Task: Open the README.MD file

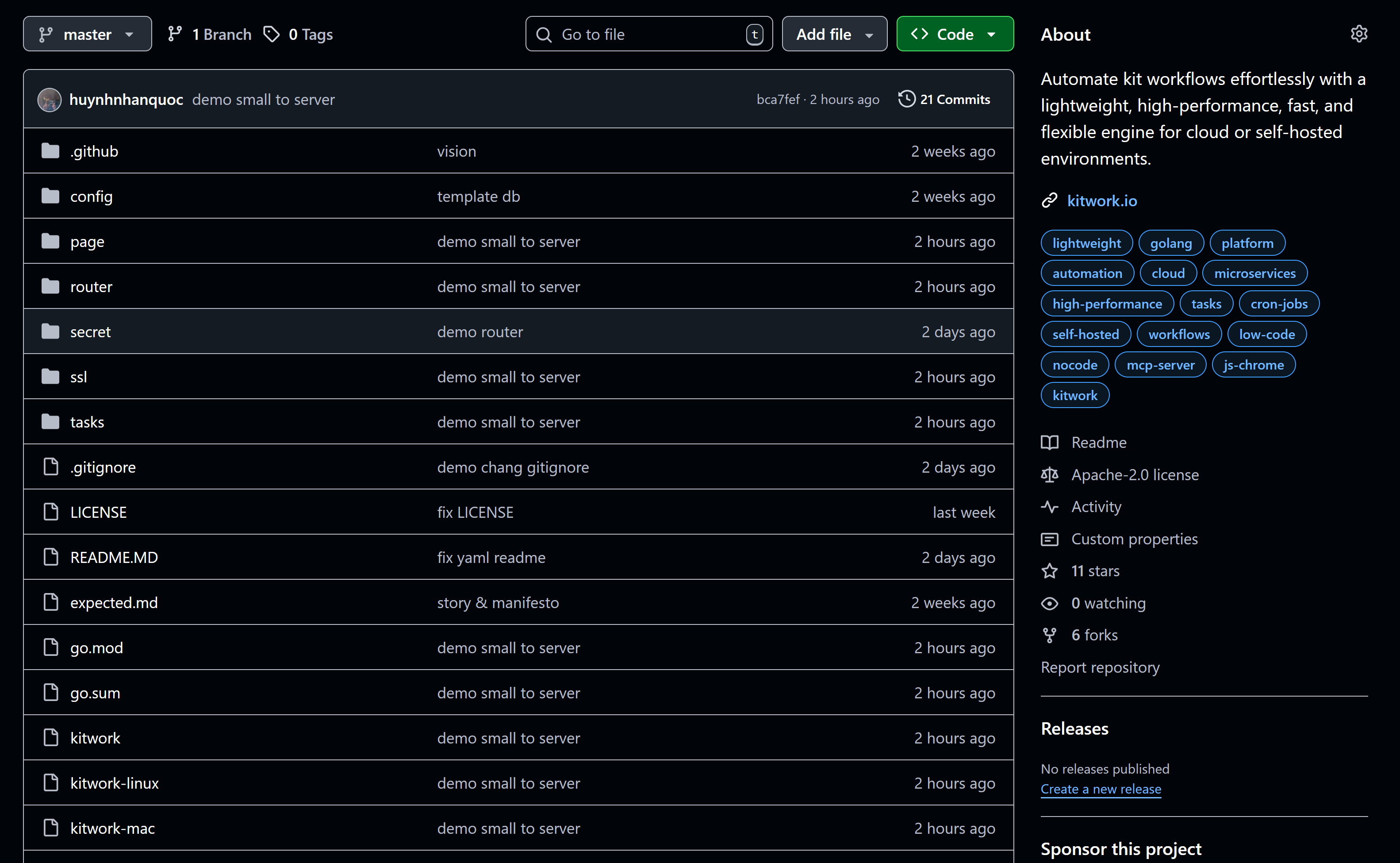Action: tap(114, 557)
